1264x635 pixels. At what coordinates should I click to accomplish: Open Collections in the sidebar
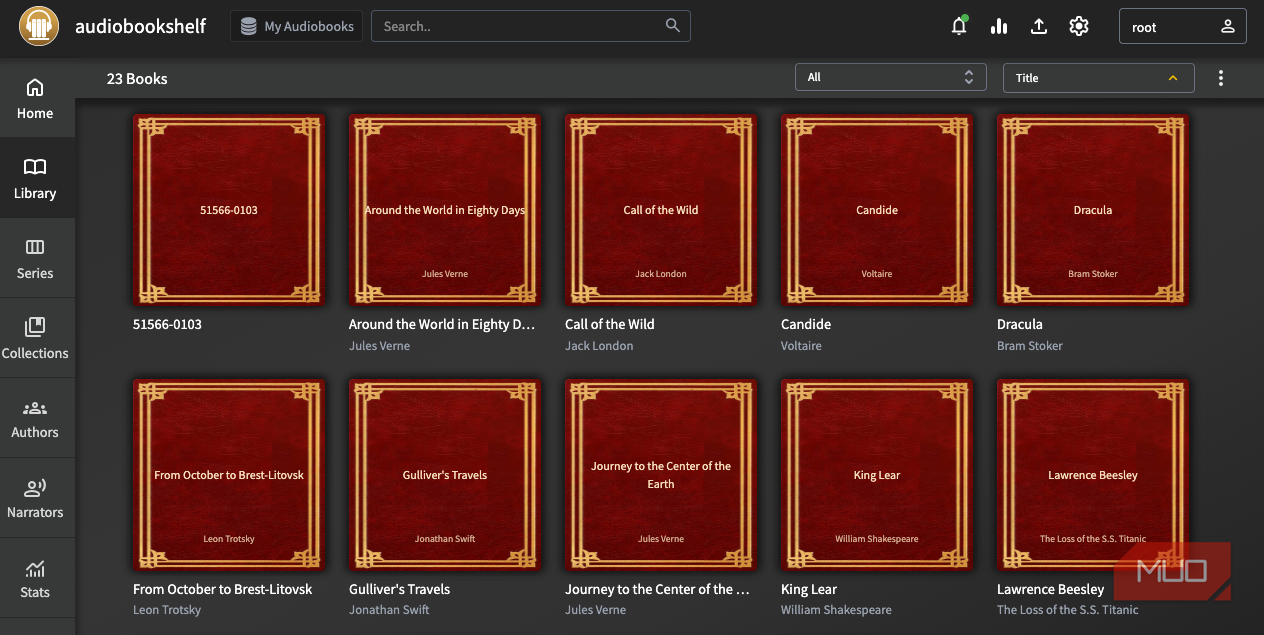tap(35, 339)
